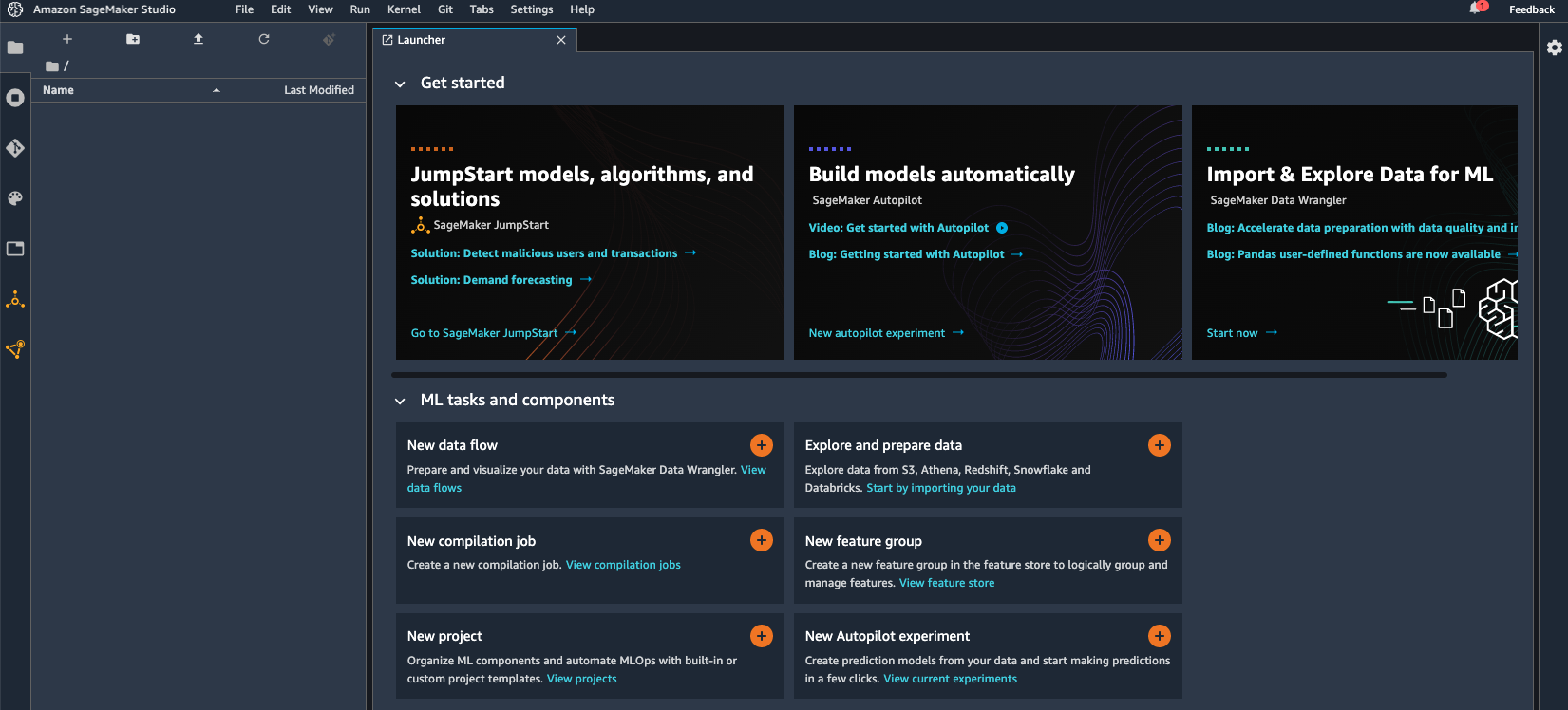The height and width of the screenshot is (710, 1568).
Task: Open the Edit menu
Action: point(280,9)
